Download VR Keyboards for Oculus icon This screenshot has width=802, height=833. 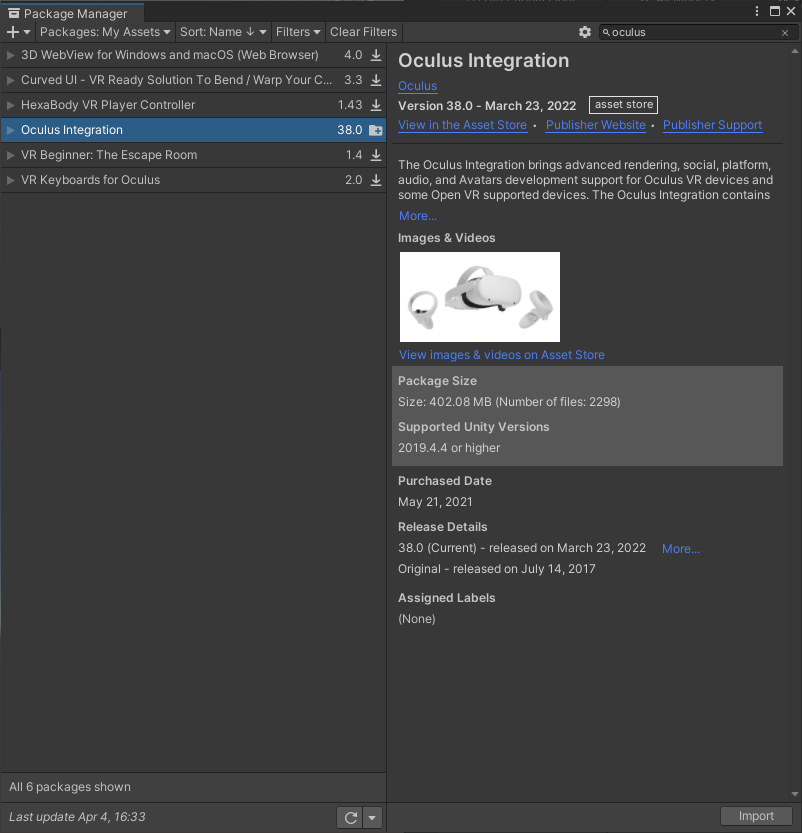pos(376,180)
